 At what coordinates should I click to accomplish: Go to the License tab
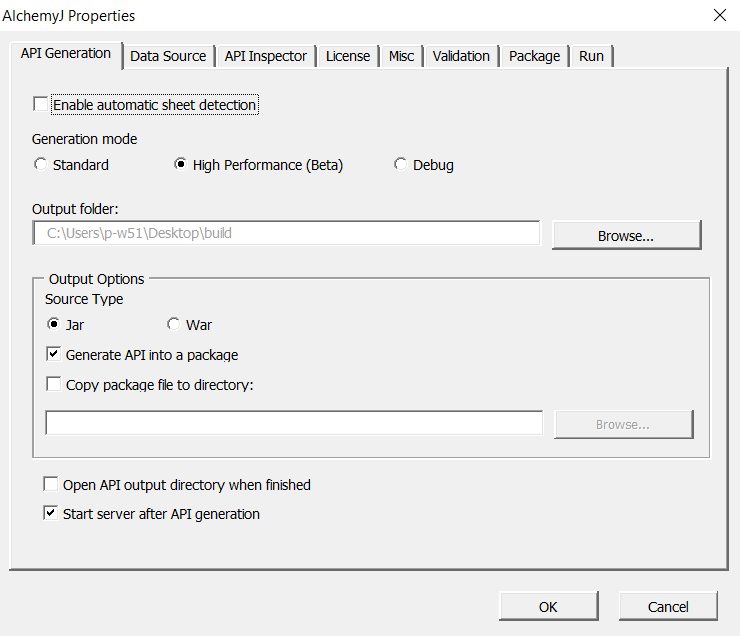point(348,56)
